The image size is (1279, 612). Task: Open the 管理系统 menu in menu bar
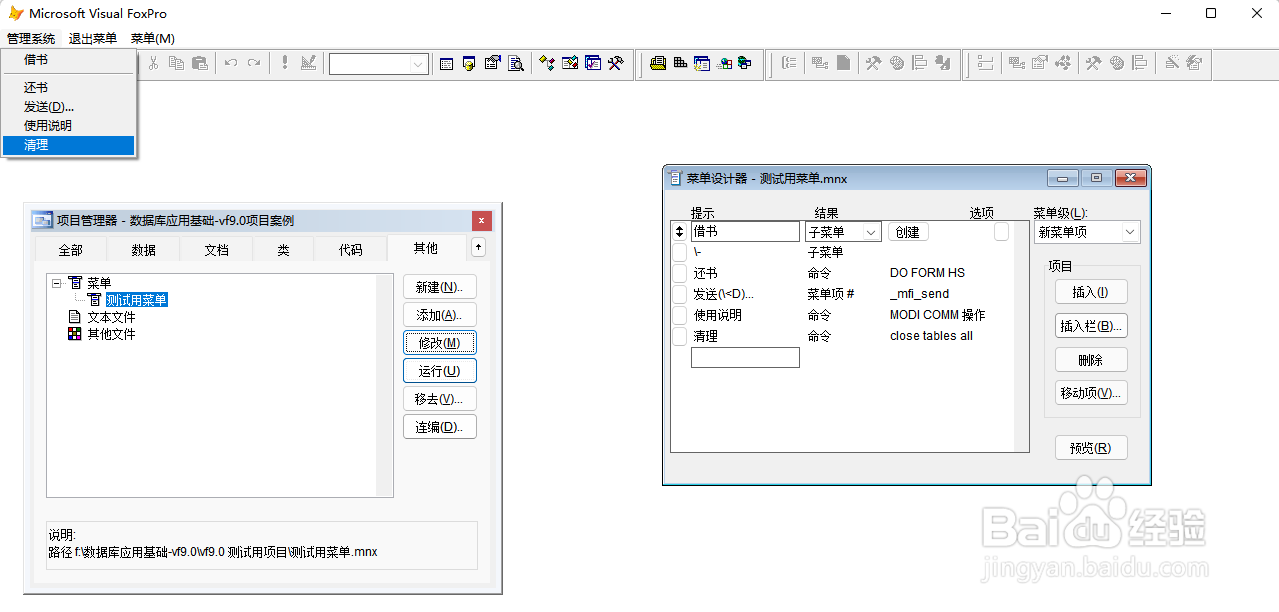click(x=30, y=38)
